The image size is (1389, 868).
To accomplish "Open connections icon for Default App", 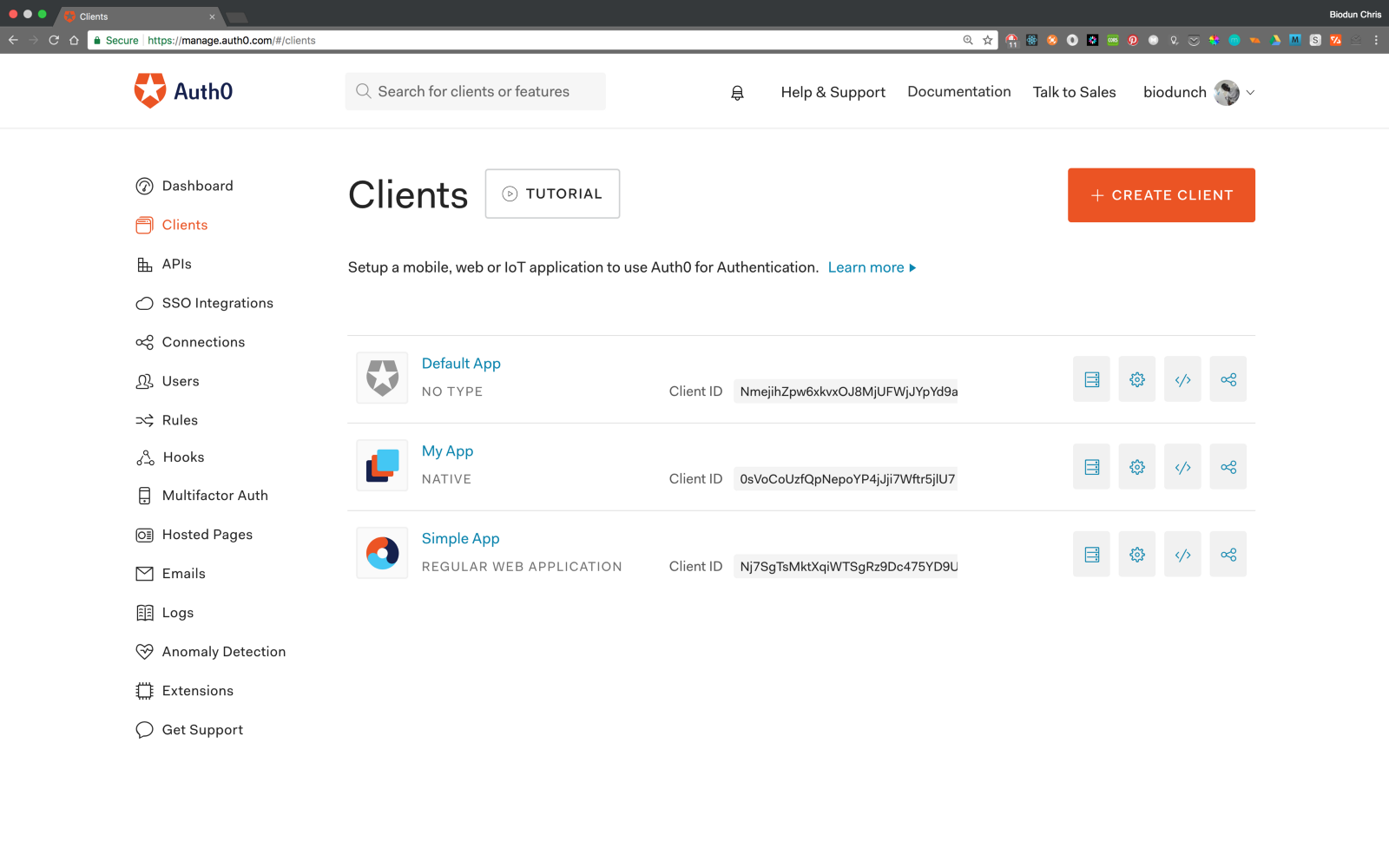I will point(1228,379).
